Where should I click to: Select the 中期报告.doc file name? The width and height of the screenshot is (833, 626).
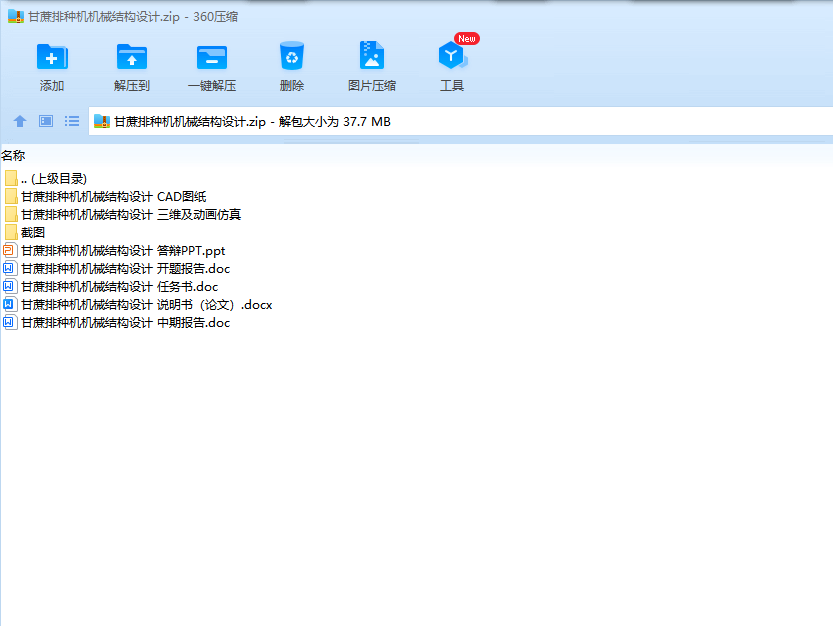pyautogui.click(x=125, y=323)
